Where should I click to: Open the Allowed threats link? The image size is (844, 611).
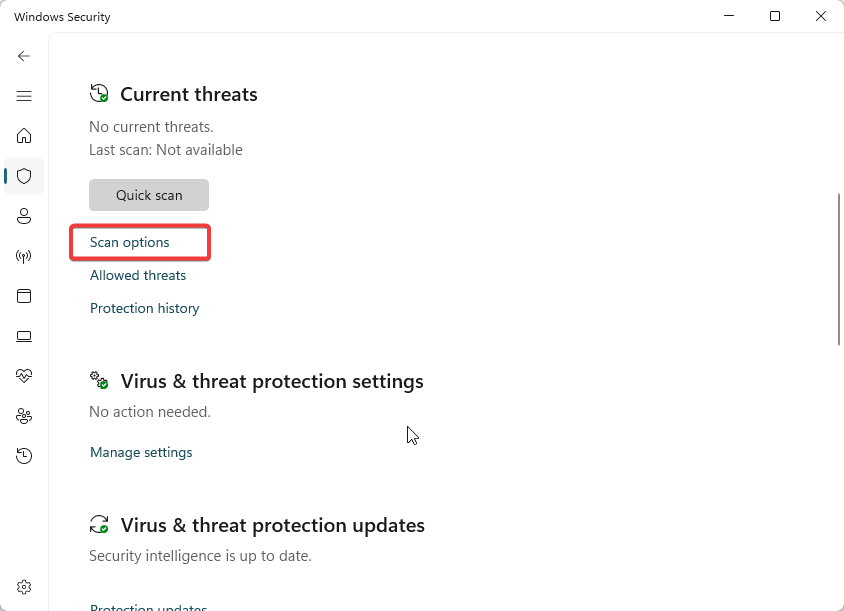point(138,276)
